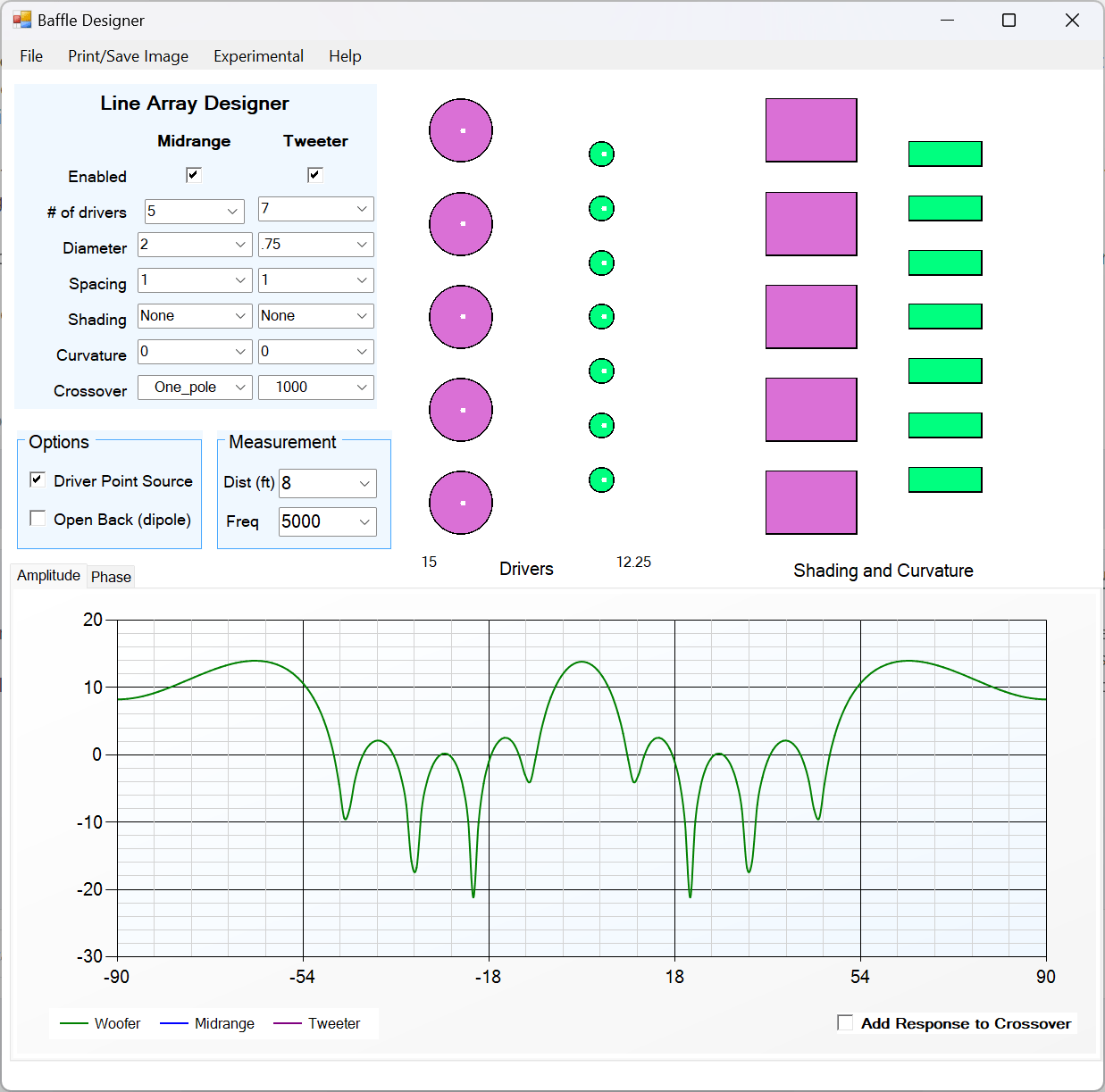Open Midrange number of drivers dropdown
This screenshot has width=1105, height=1092.
pos(195,212)
